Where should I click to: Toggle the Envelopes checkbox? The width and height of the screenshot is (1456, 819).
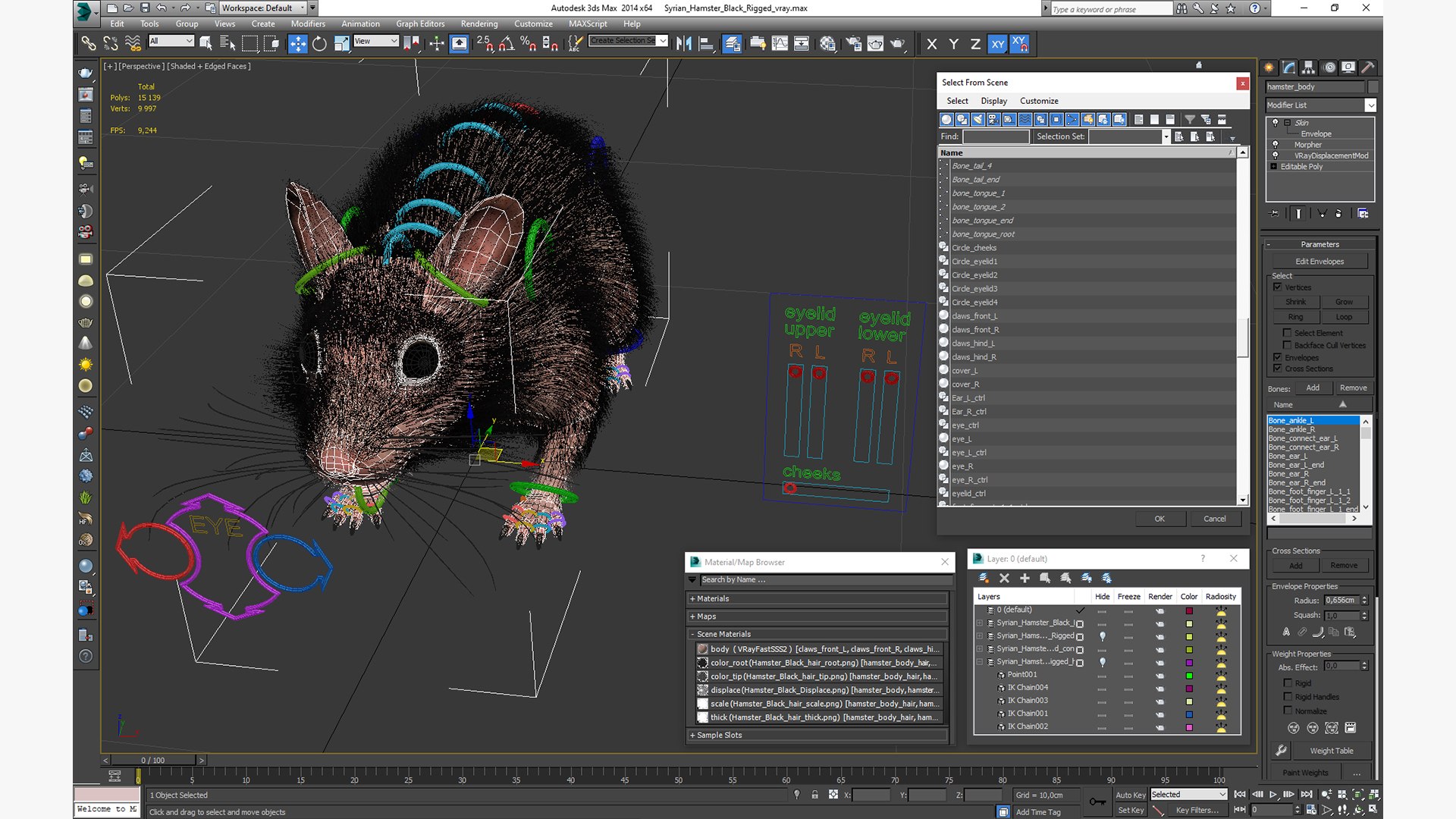pos(1278,357)
